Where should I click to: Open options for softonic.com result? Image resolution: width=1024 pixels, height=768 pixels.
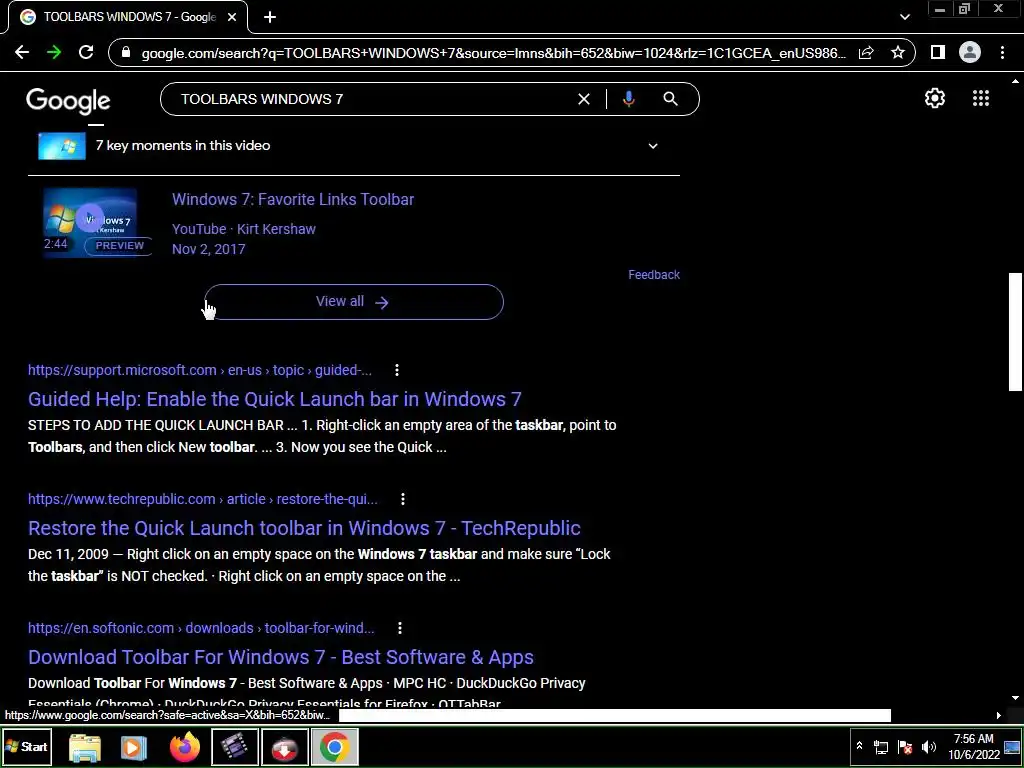[x=400, y=628]
